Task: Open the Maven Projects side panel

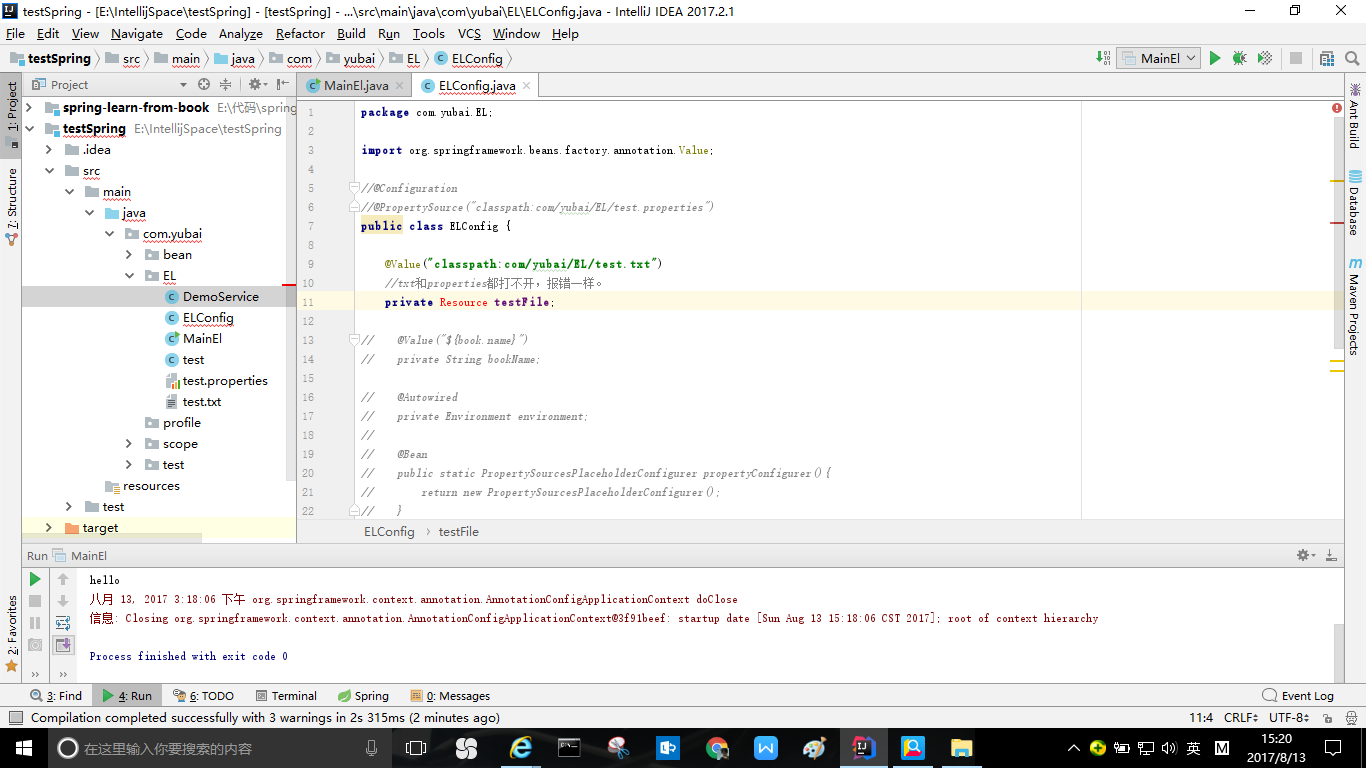Action: [1355, 306]
